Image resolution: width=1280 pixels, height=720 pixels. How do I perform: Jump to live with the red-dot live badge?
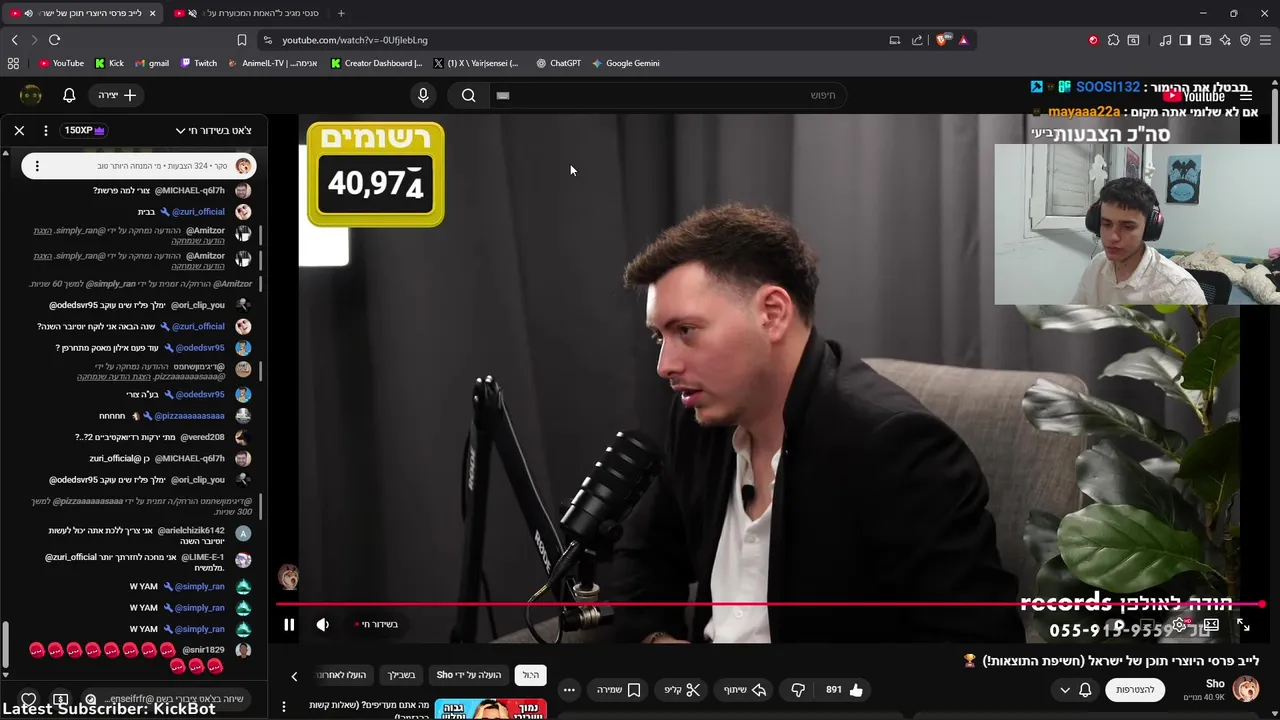[377, 624]
